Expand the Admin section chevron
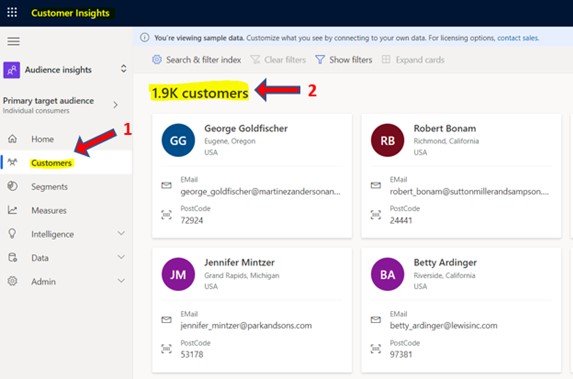The image size is (573, 379). tap(121, 280)
